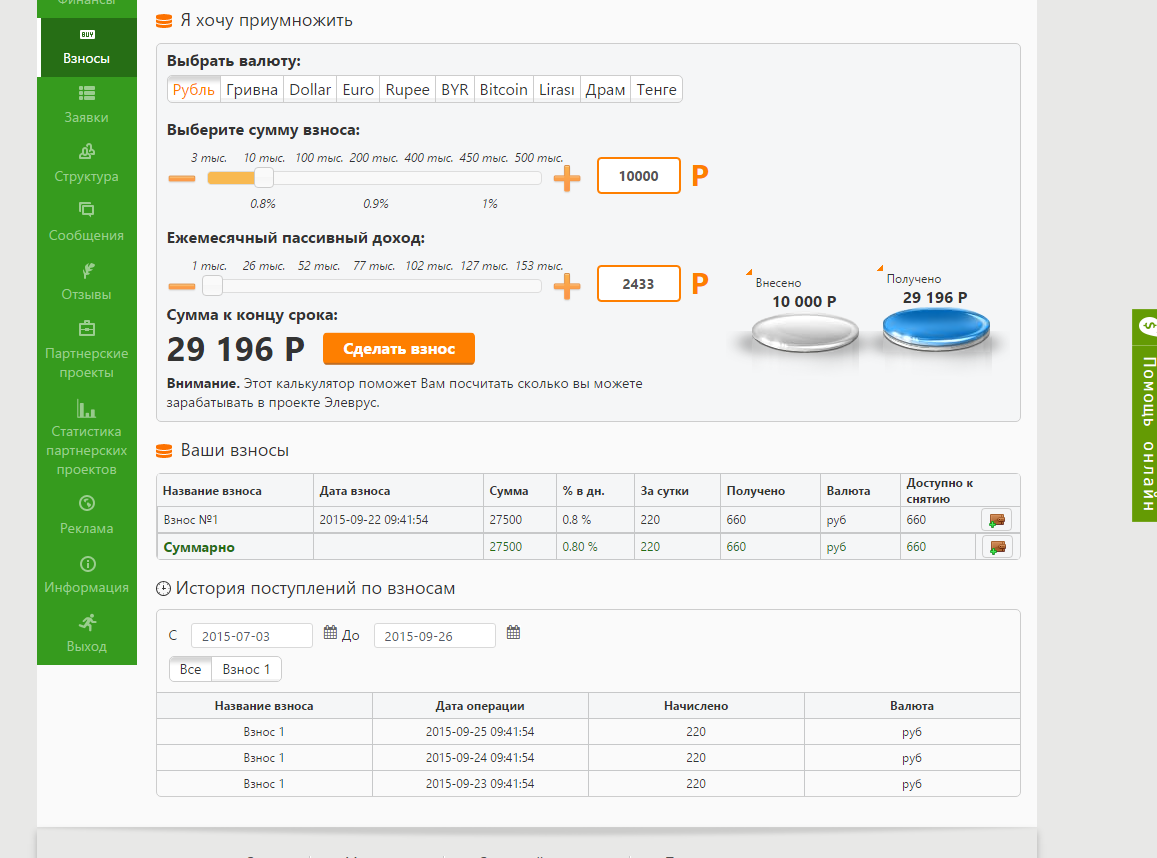Decrease deposit amount with minus icon
The width and height of the screenshot is (1157, 858).
[182, 179]
